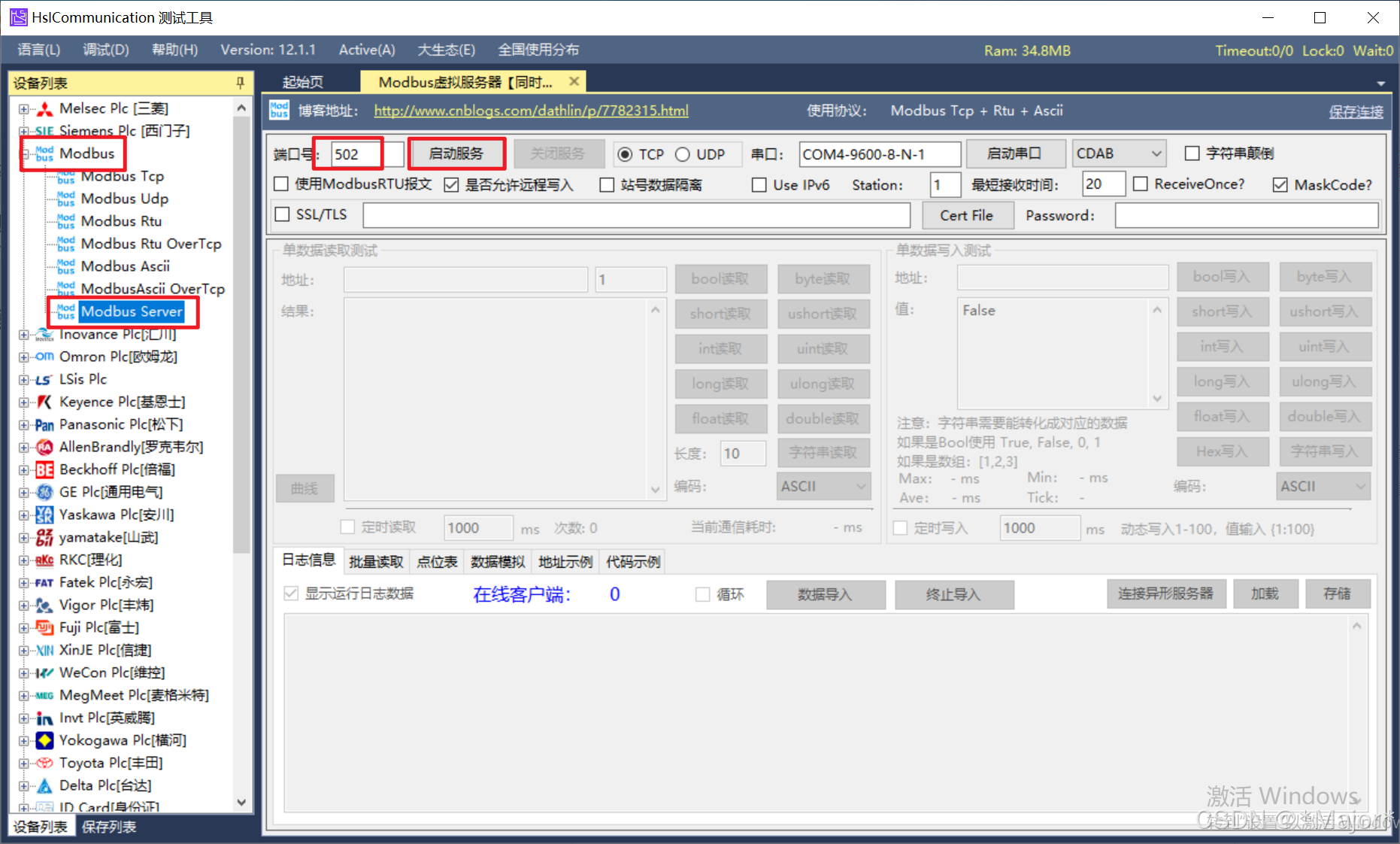The width and height of the screenshot is (1400, 844).
Task: Expand the Siemens Plc tree node
Action: [23, 131]
